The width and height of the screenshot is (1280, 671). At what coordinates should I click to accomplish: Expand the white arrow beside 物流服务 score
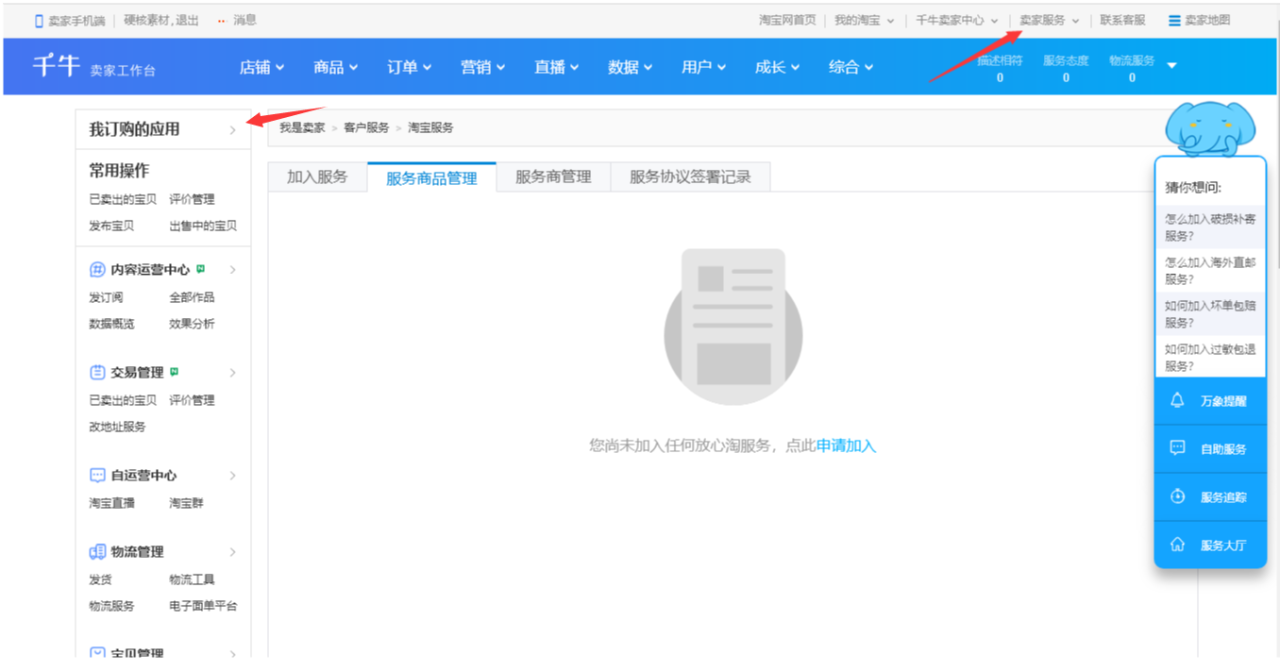click(x=1172, y=66)
